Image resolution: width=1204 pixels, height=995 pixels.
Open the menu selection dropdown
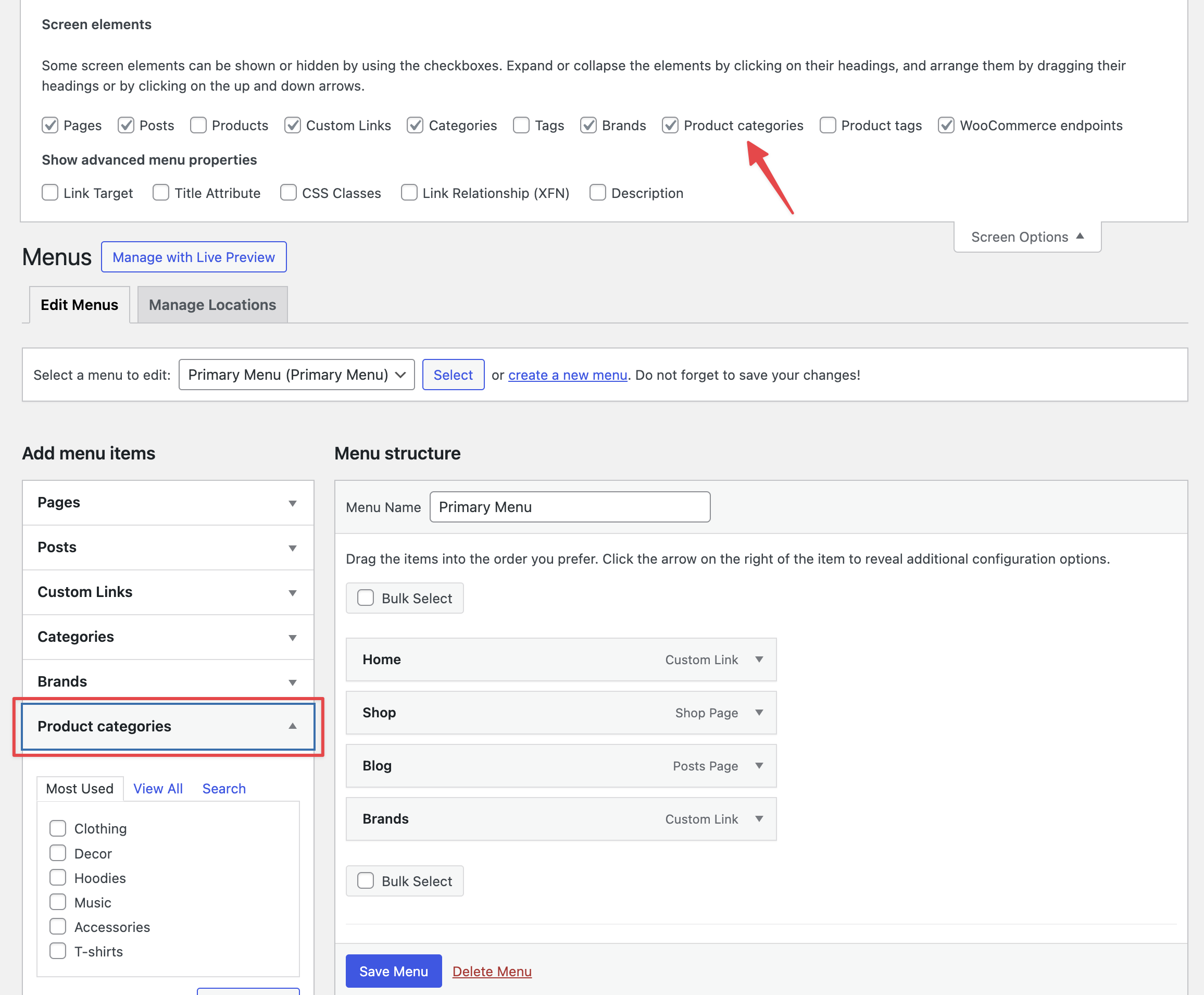coord(296,374)
